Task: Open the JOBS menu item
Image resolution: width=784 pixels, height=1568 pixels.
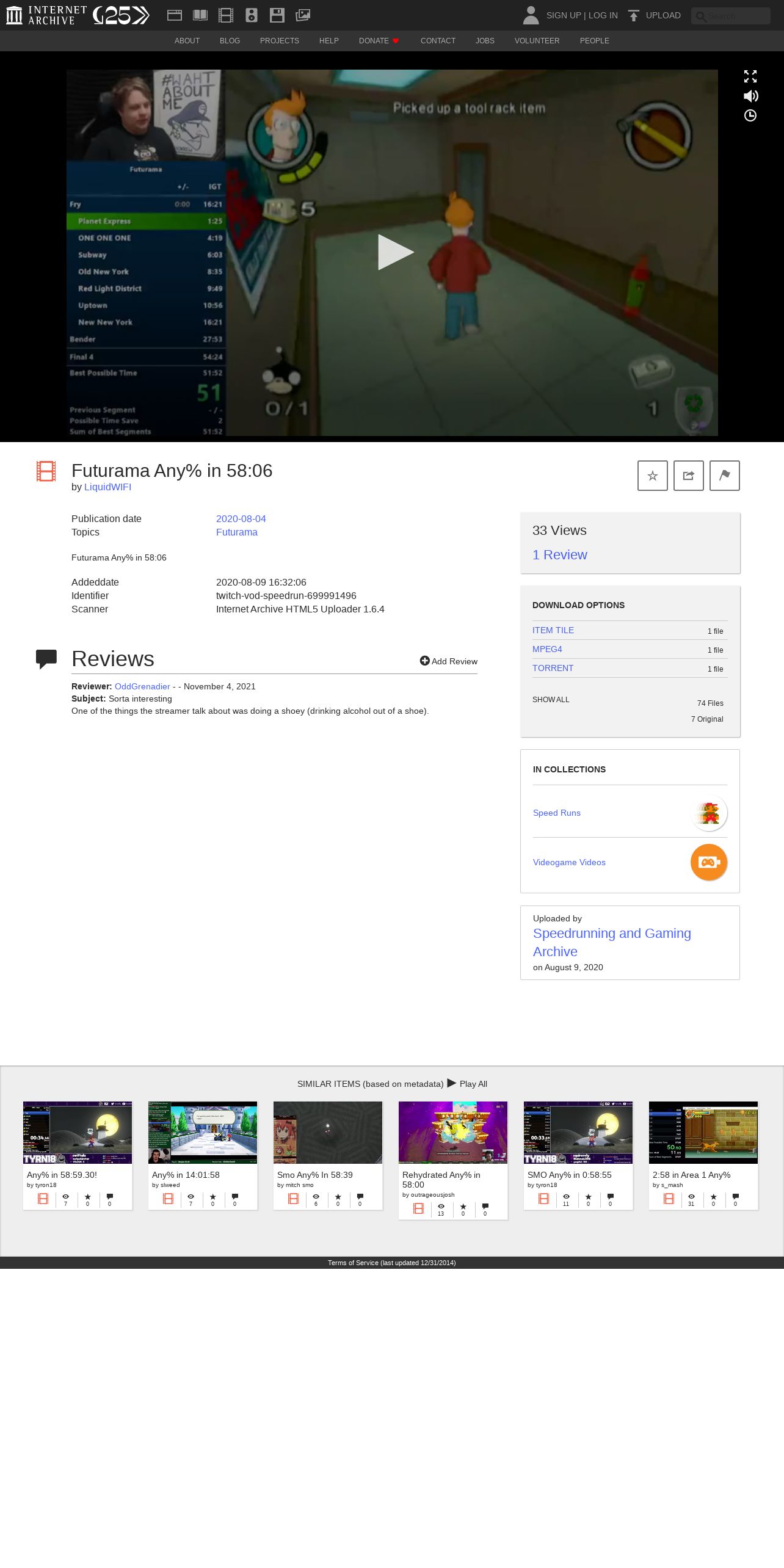Action: point(485,41)
